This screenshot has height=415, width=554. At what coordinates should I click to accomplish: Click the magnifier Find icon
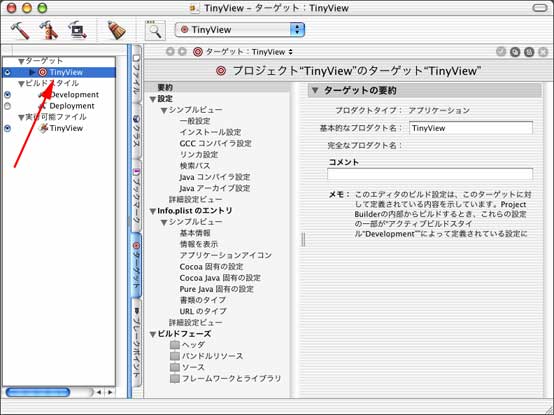pyautogui.click(x=155, y=30)
